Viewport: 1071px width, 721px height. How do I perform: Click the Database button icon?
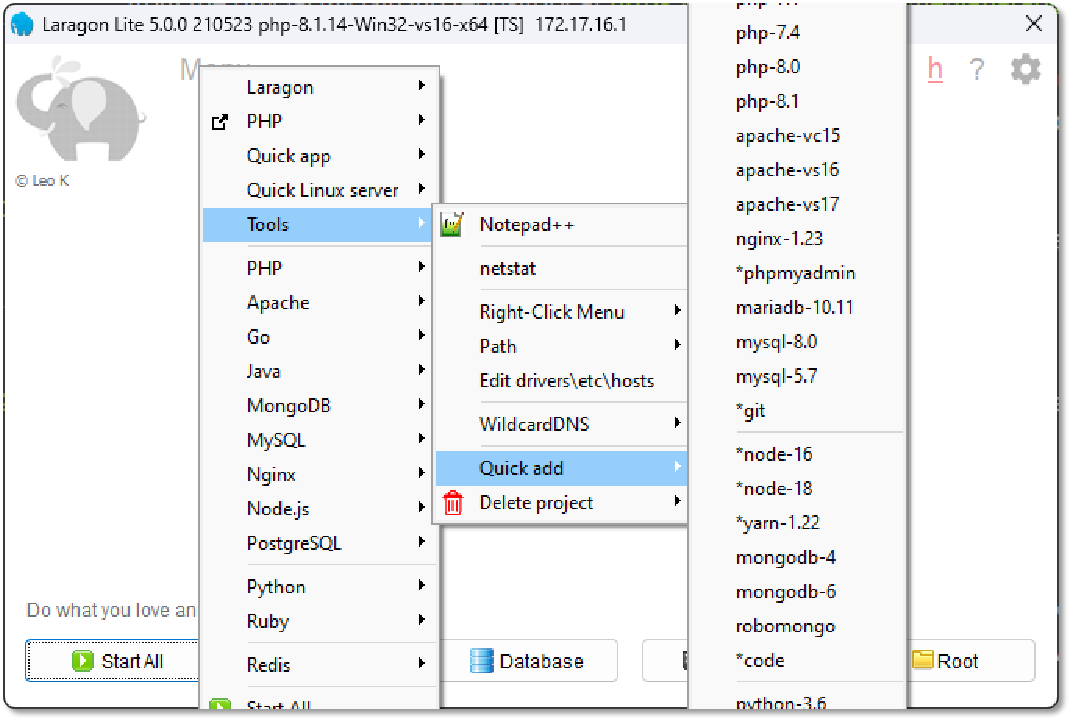tap(483, 661)
